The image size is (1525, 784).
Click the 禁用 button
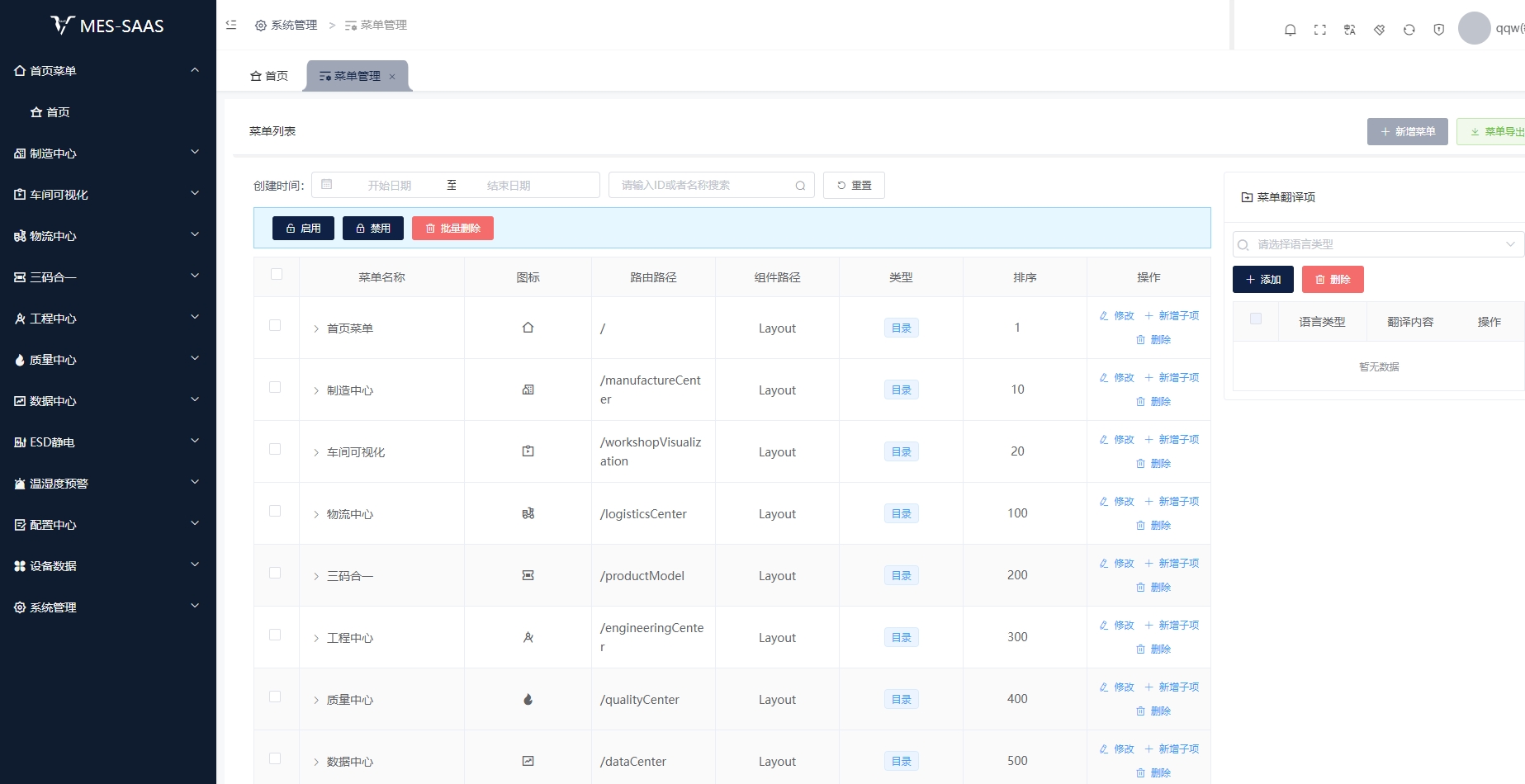(373, 229)
